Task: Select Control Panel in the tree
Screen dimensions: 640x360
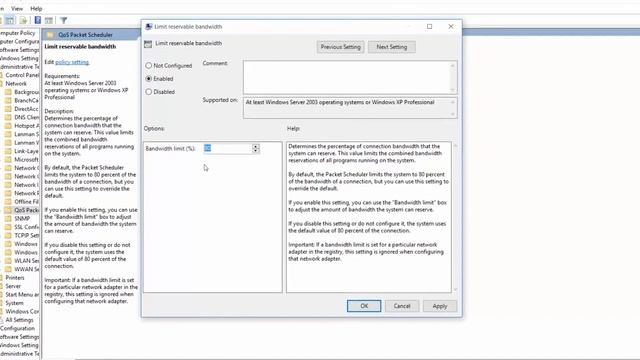Action: [x=22, y=75]
